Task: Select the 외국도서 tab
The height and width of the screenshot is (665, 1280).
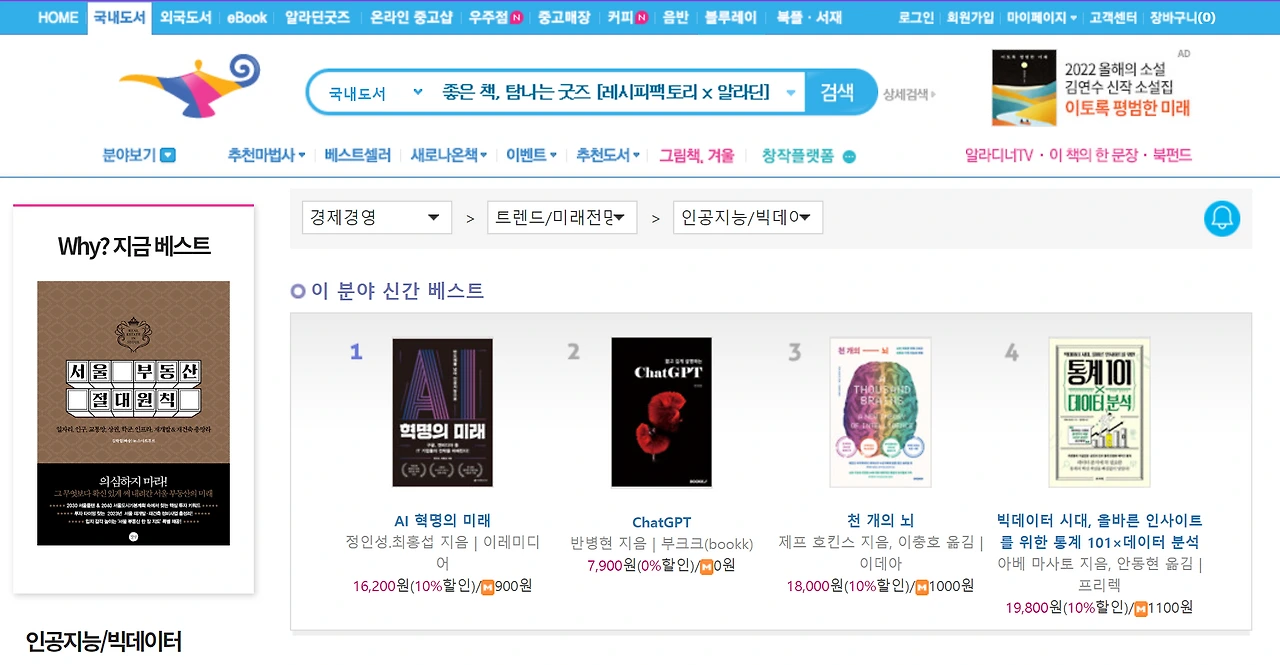Action: coord(185,17)
